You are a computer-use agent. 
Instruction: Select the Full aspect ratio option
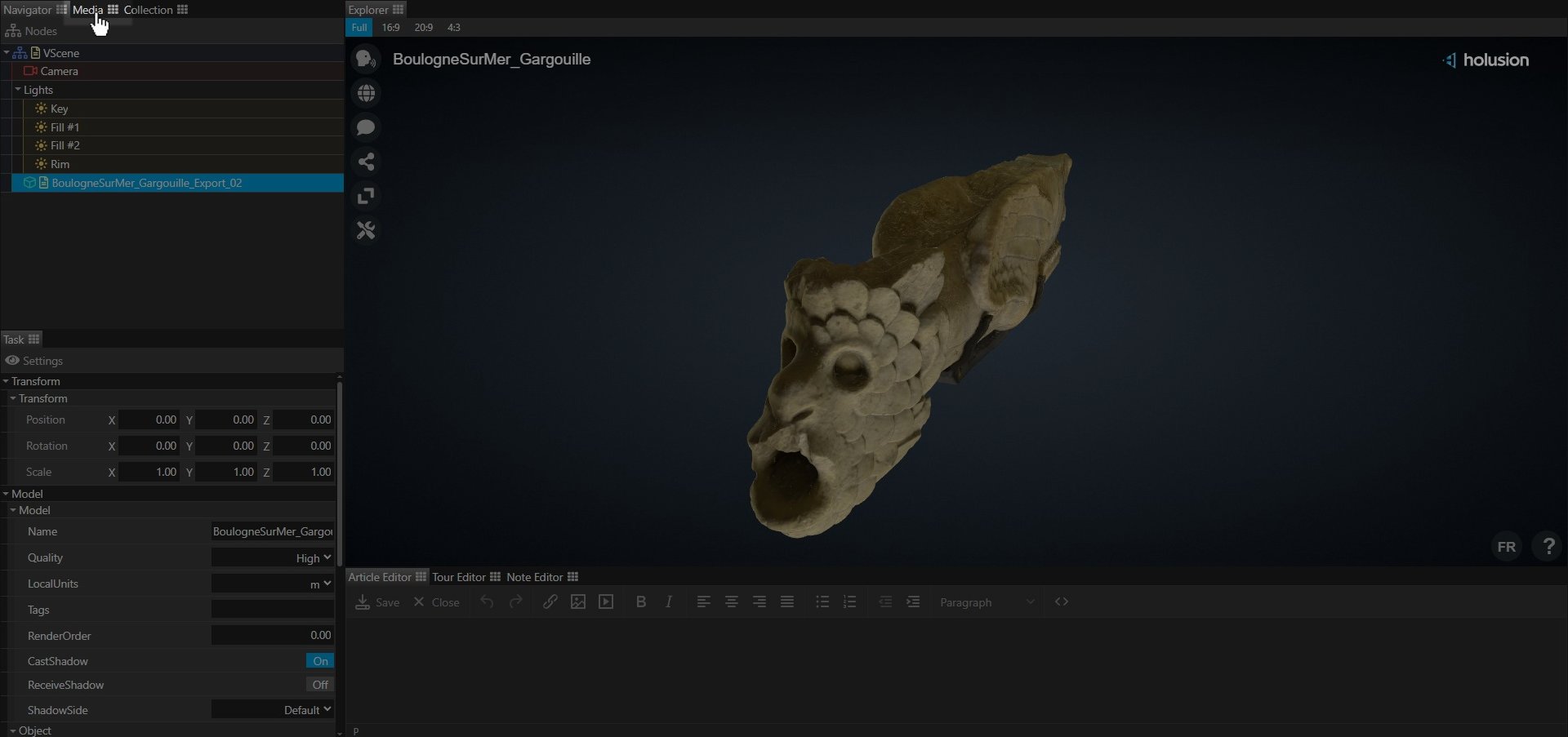[359, 27]
